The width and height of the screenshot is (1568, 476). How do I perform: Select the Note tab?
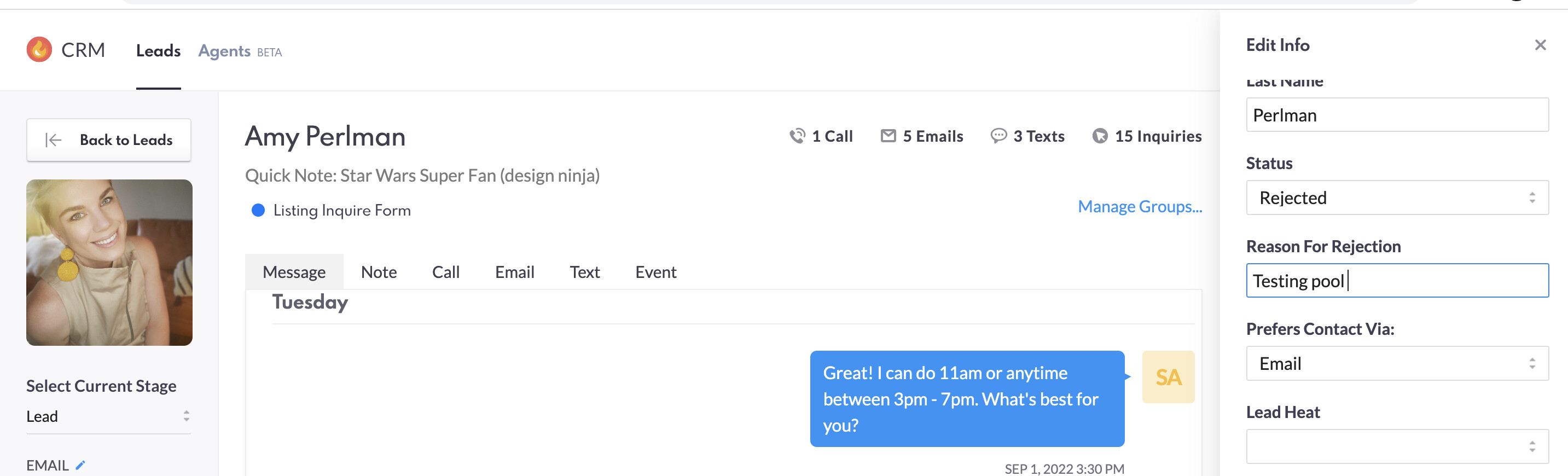pyautogui.click(x=379, y=272)
